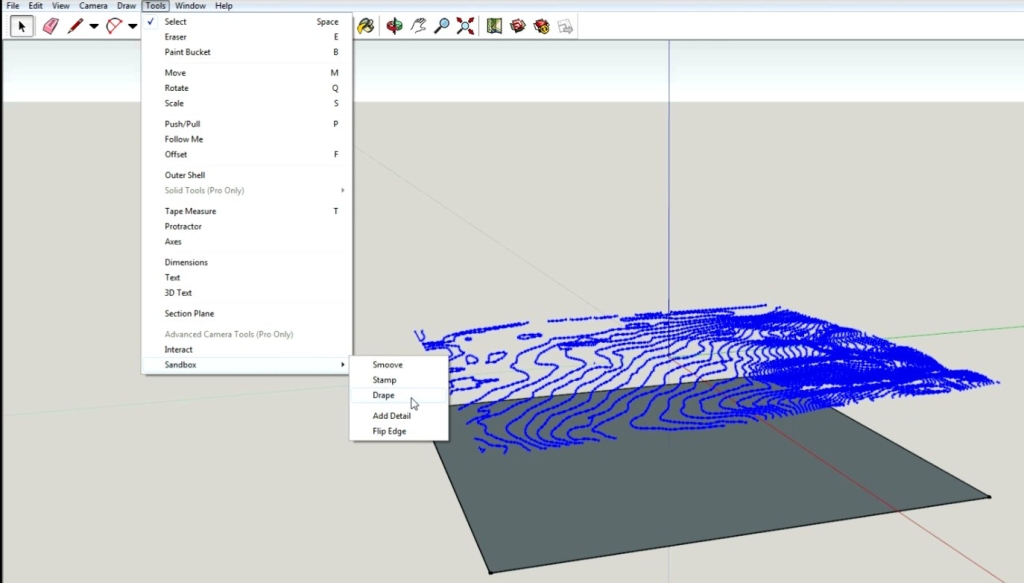Open the Arc tool dropdown arrow
The height and width of the screenshot is (583, 1024).
tap(133, 26)
